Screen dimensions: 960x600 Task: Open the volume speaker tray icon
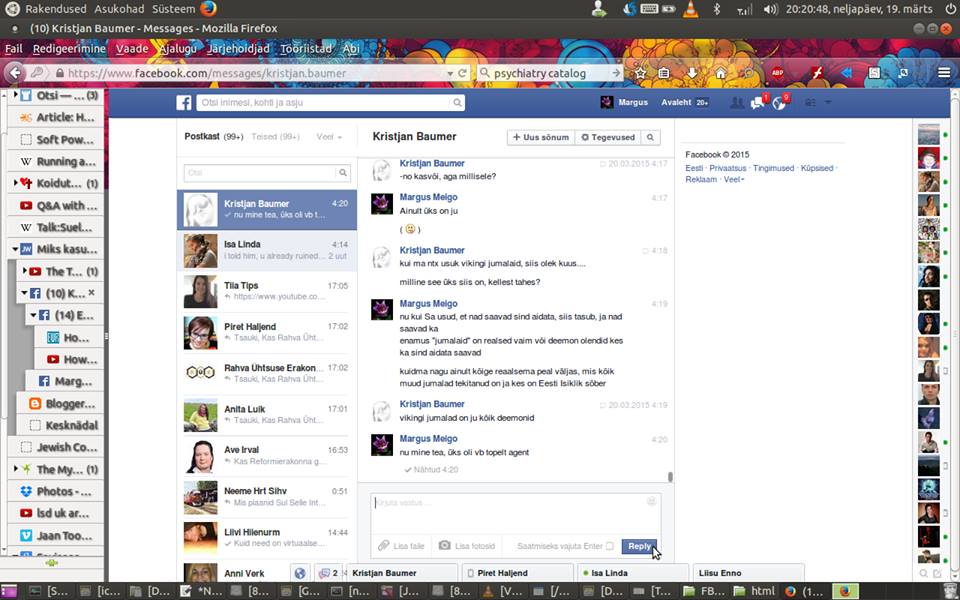click(770, 9)
